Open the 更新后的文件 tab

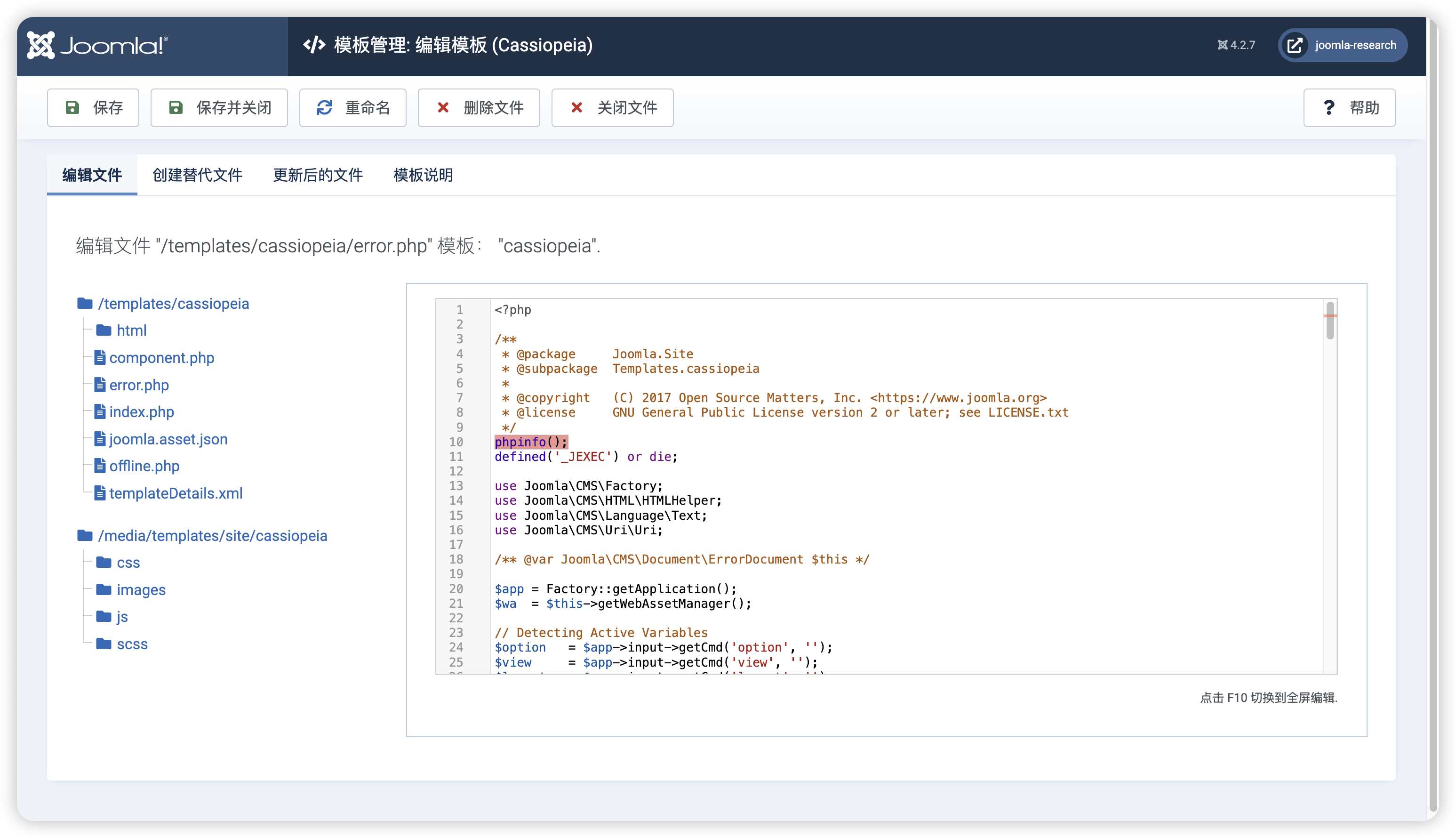(x=318, y=175)
